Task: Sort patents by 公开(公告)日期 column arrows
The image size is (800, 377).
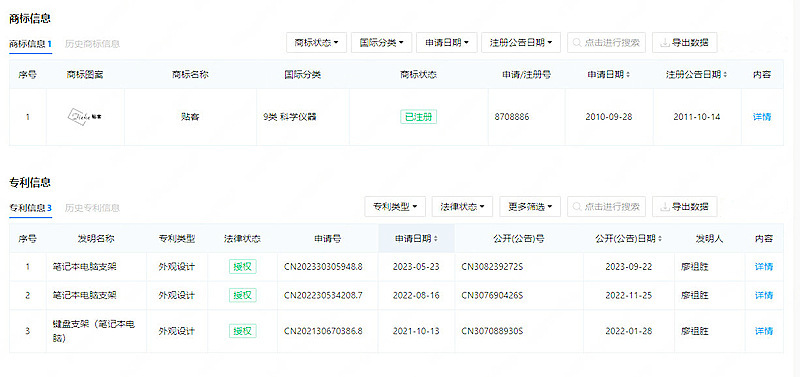Action: click(660, 238)
